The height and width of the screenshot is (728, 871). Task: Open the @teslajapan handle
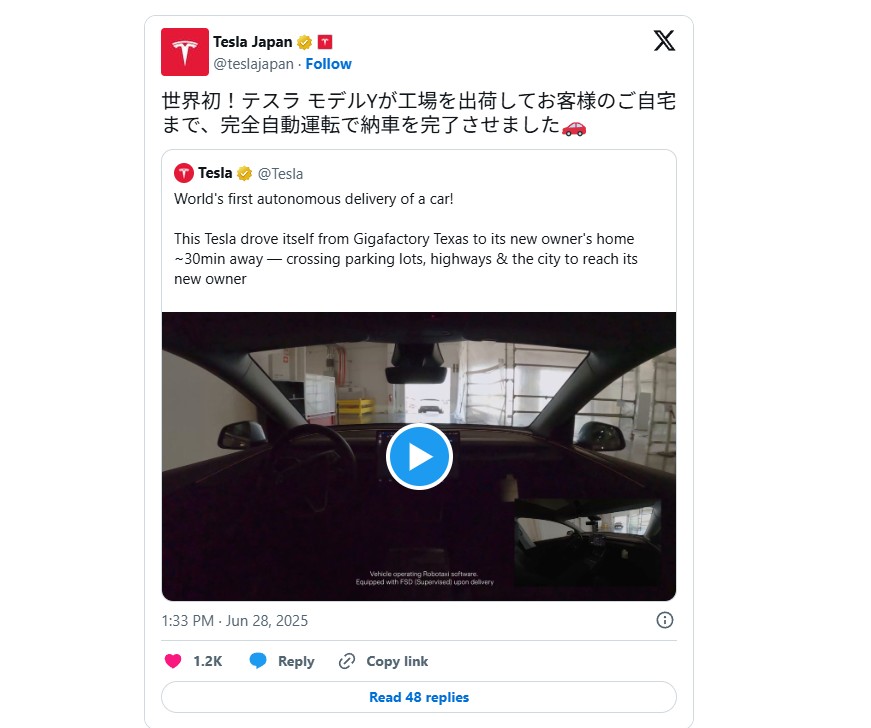(253, 64)
